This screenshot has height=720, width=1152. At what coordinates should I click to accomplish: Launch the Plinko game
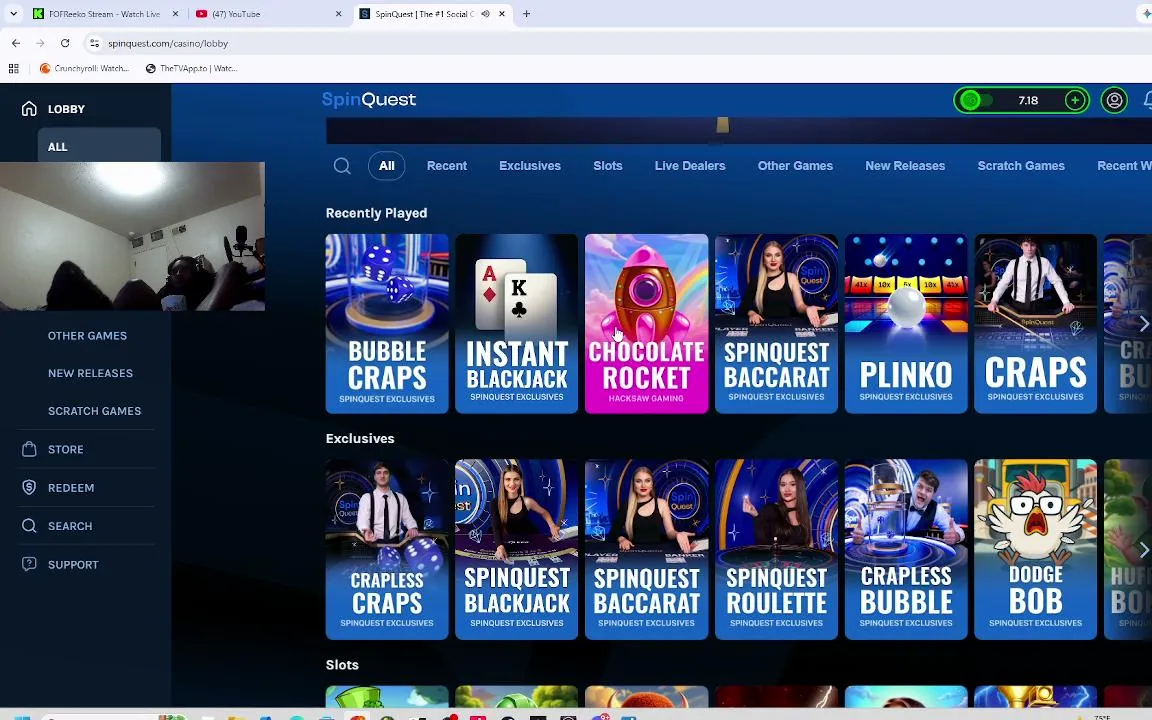pyautogui.click(x=906, y=323)
